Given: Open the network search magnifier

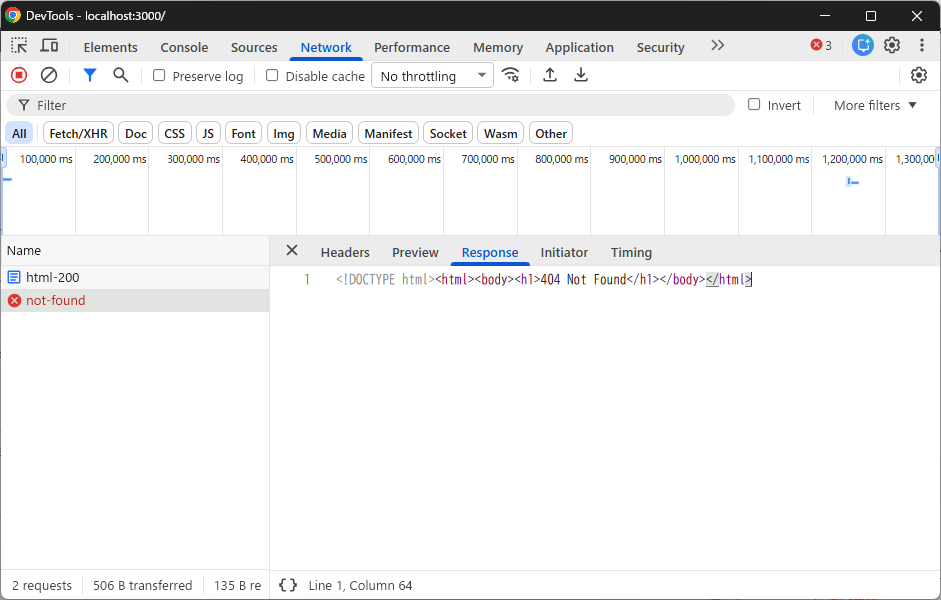Looking at the screenshot, I should click(x=121, y=76).
